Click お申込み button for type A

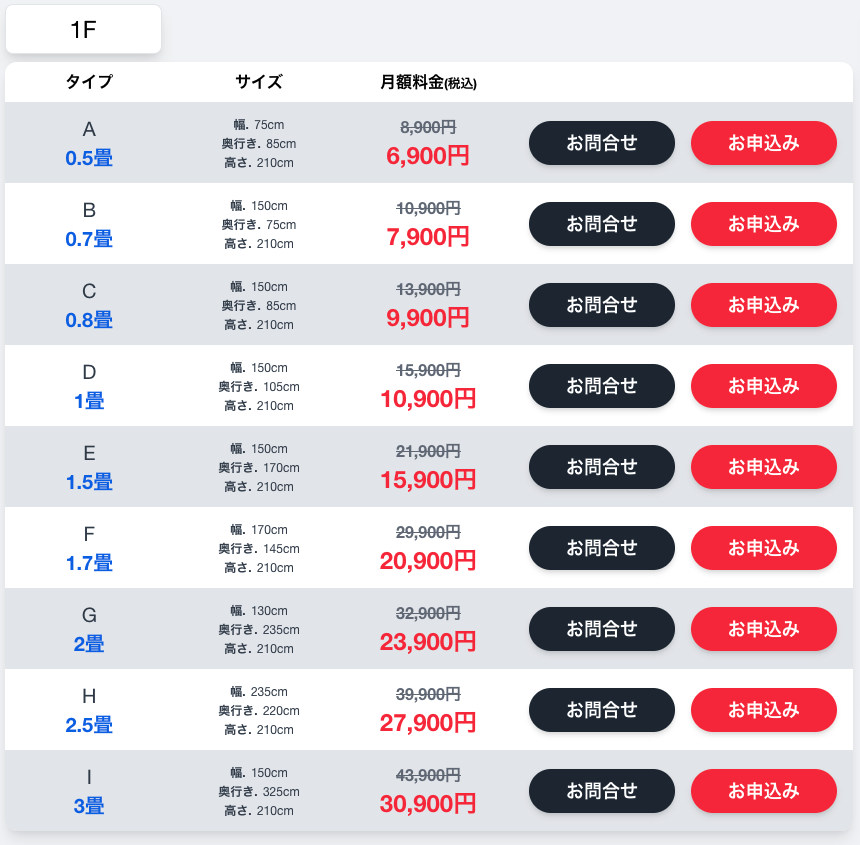tap(763, 142)
